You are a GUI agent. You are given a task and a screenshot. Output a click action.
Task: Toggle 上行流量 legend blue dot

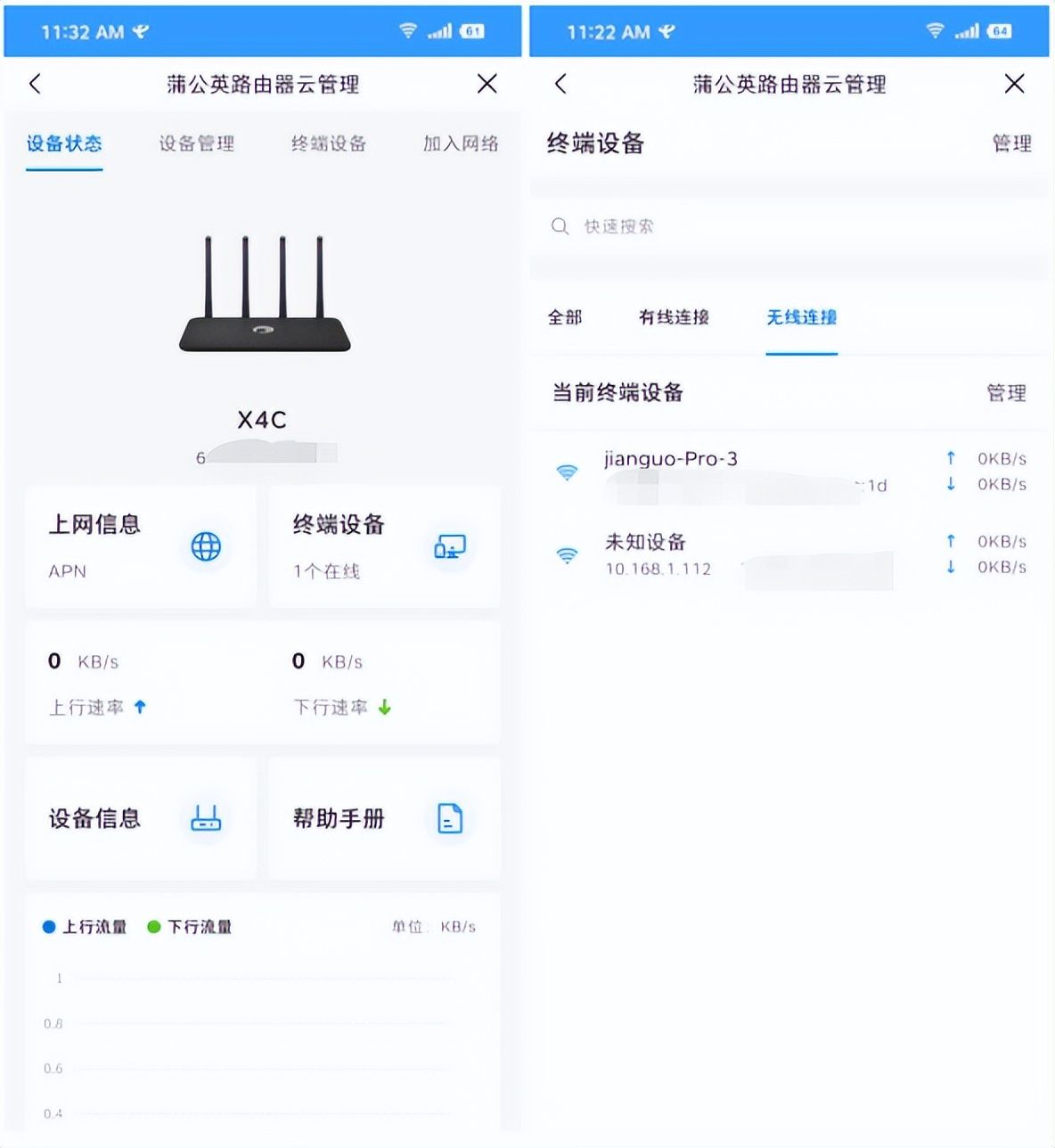[x=50, y=927]
